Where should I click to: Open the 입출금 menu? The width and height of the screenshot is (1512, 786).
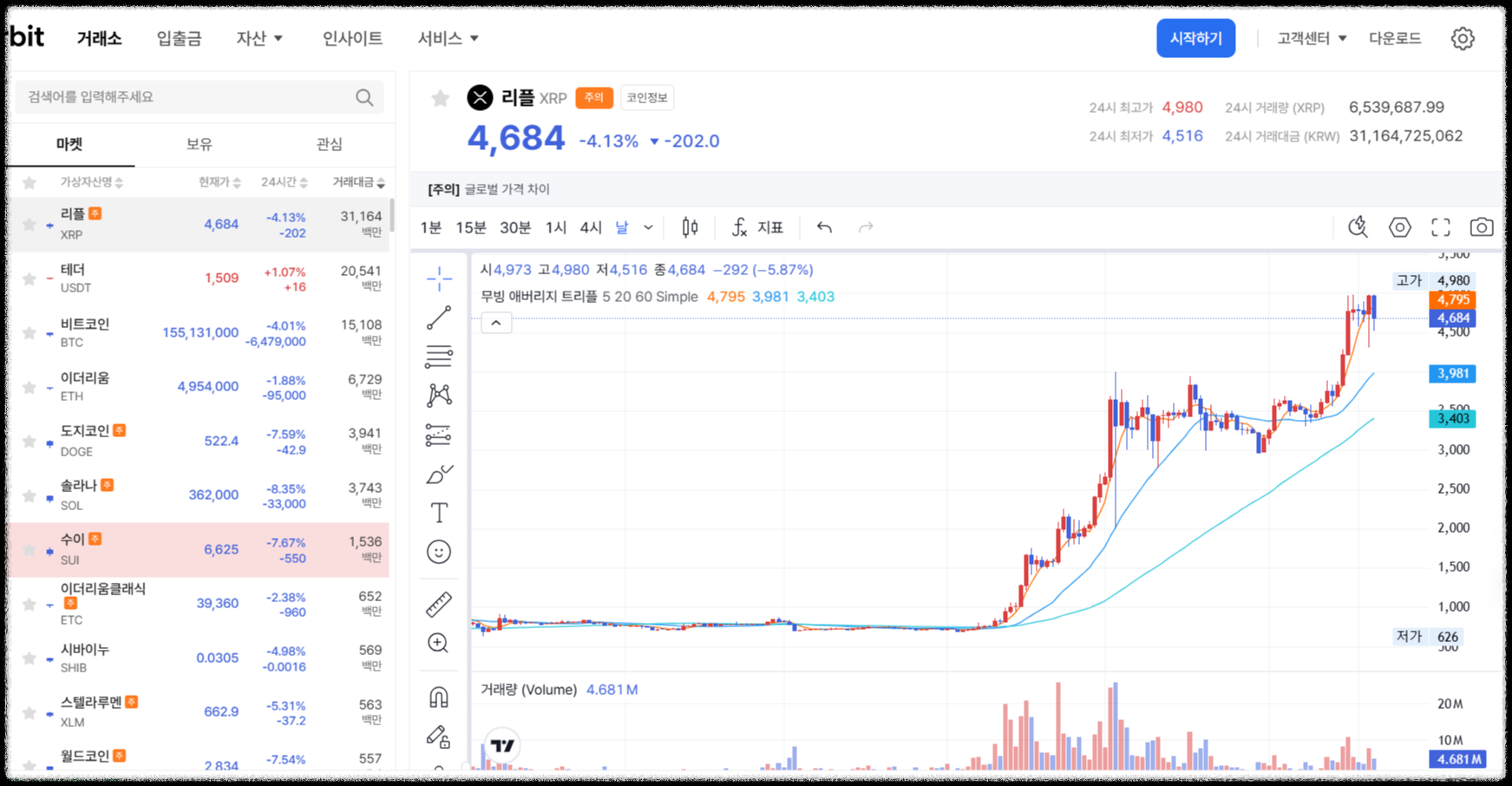coord(179,38)
